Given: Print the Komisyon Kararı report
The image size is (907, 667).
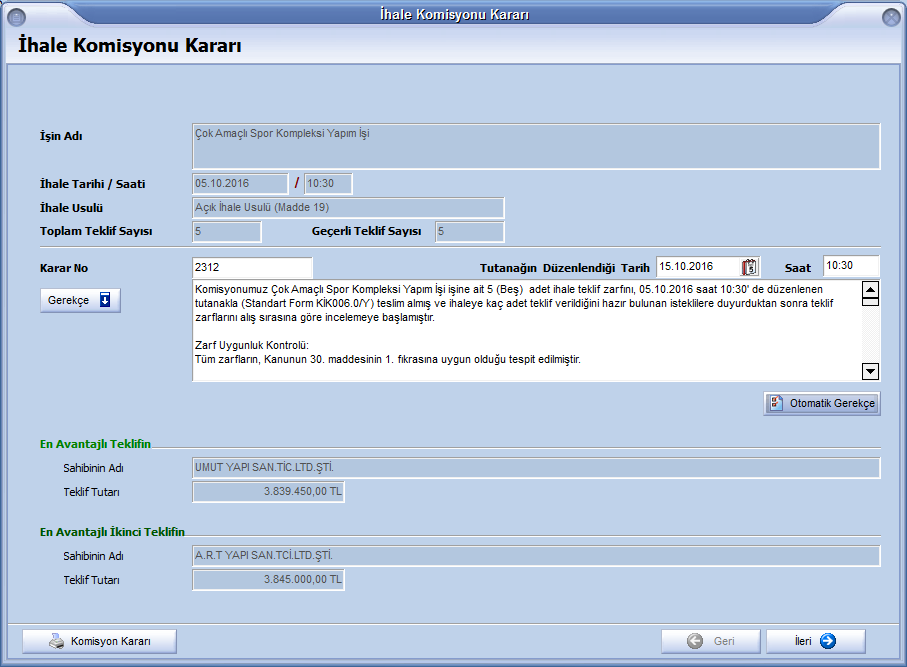Looking at the screenshot, I should tap(99, 642).
